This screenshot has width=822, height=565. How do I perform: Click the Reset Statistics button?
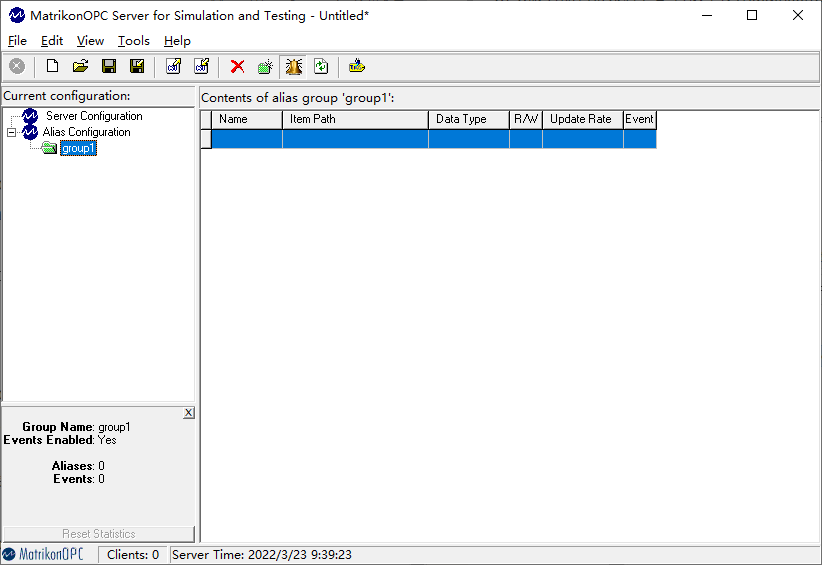coord(99,534)
